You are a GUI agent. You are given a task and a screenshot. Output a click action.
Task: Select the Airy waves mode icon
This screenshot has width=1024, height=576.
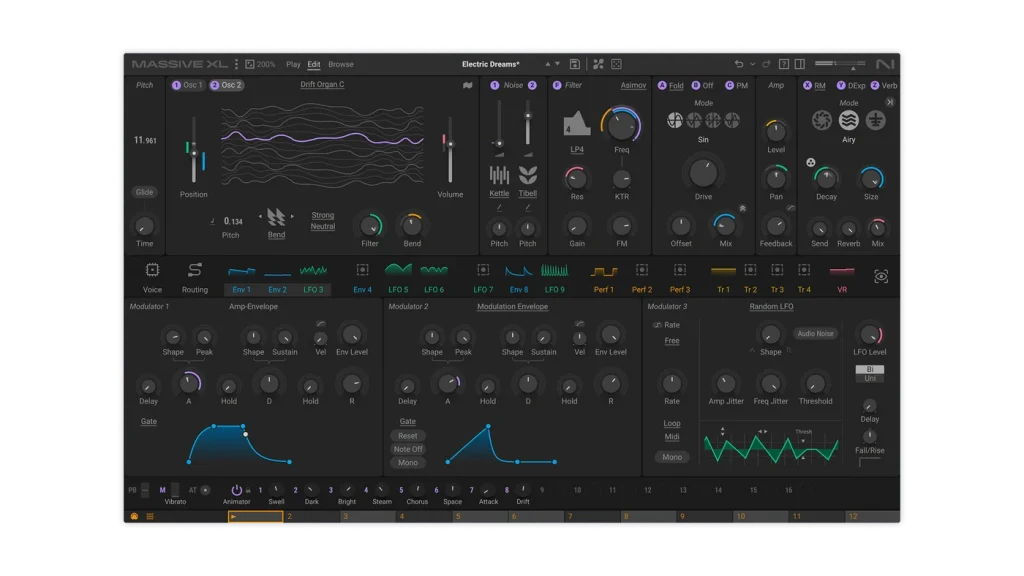[848, 120]
